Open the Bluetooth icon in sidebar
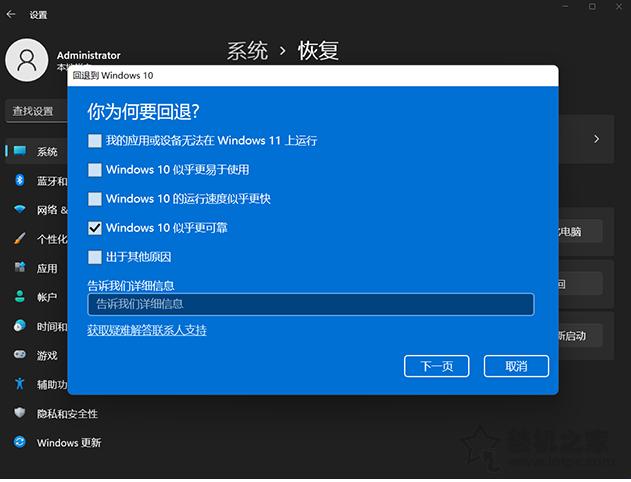631x482 pixels. pyautogui.click(x=20, y=180)
